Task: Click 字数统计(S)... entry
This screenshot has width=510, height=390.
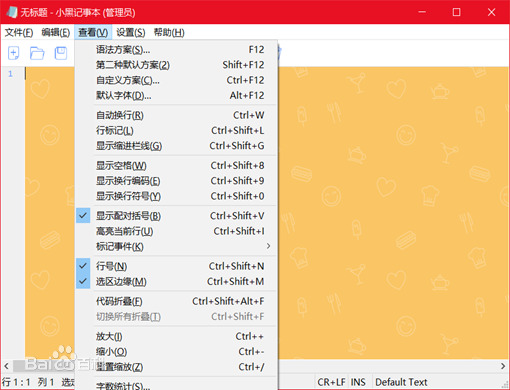Action: click(x=176, y=385)
